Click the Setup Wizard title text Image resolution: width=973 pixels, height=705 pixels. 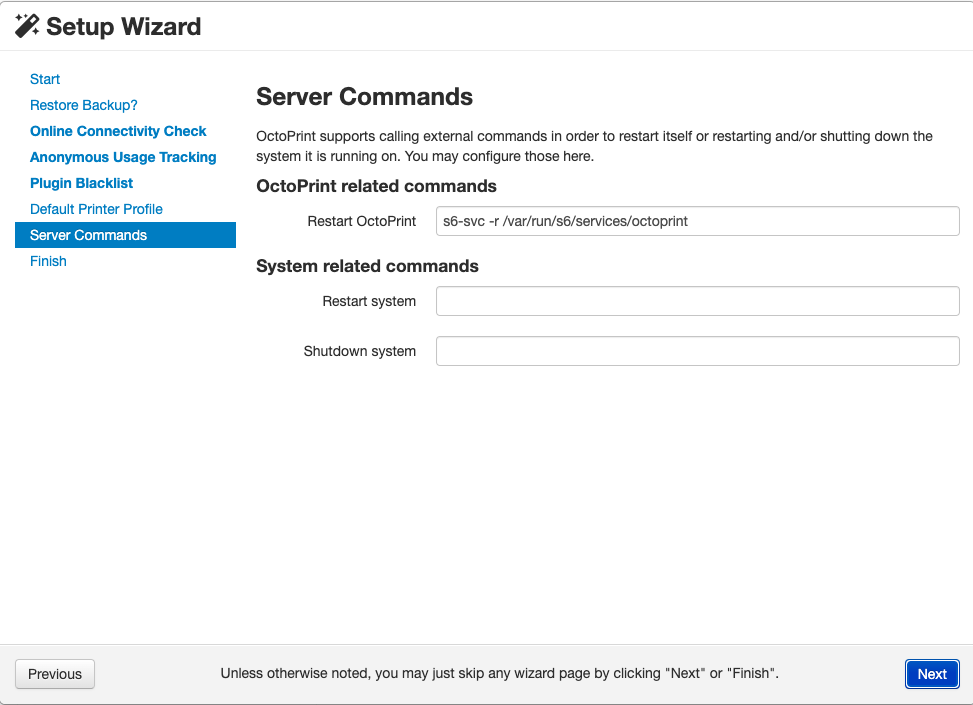(x=123, y=27)
